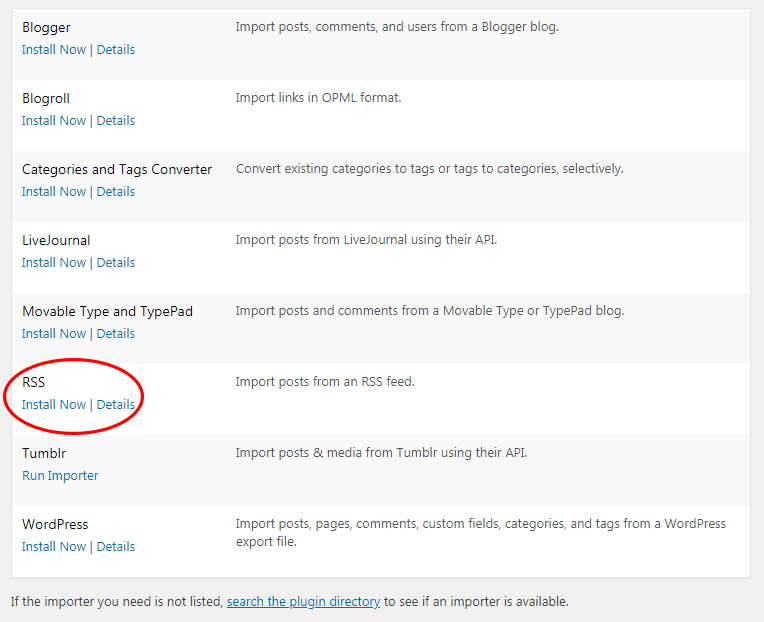Select the WordPress importer title

tap(55, 525)
